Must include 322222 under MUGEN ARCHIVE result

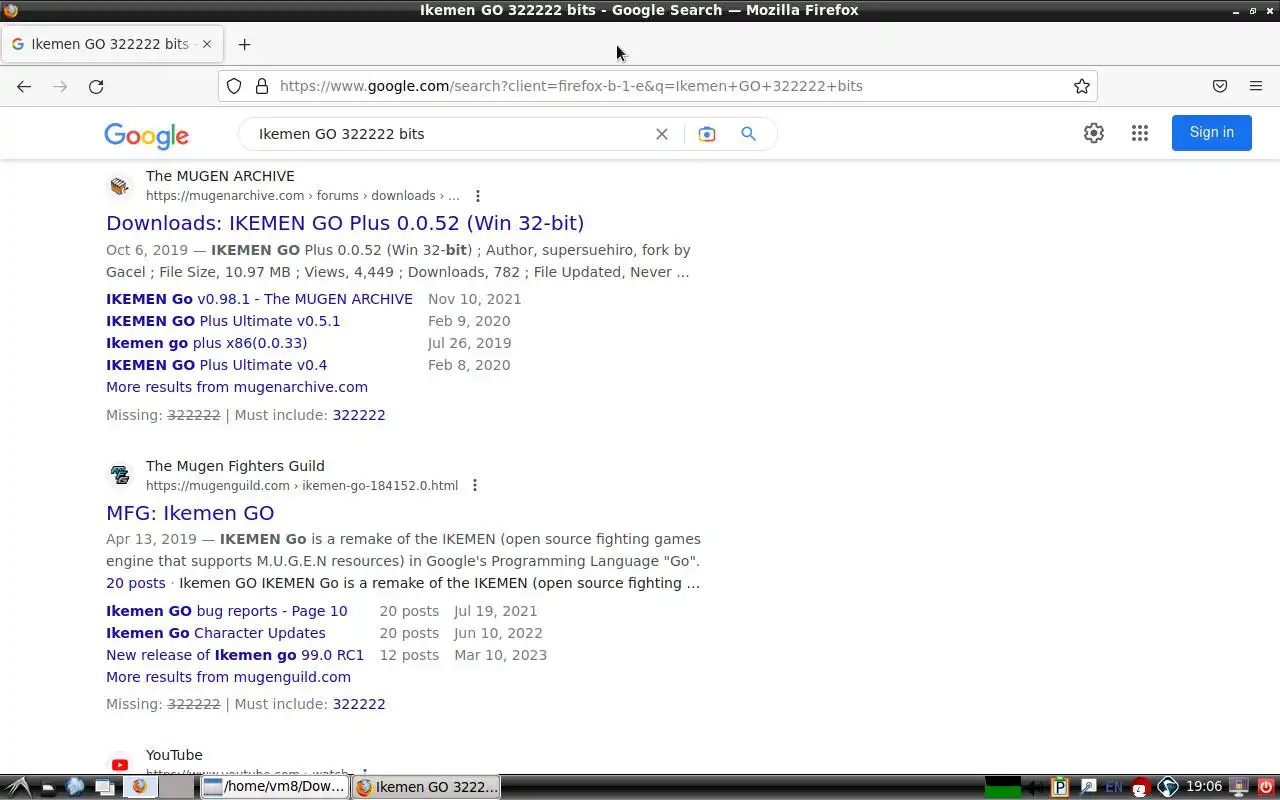pyautogui.click(x=359, y=415)
